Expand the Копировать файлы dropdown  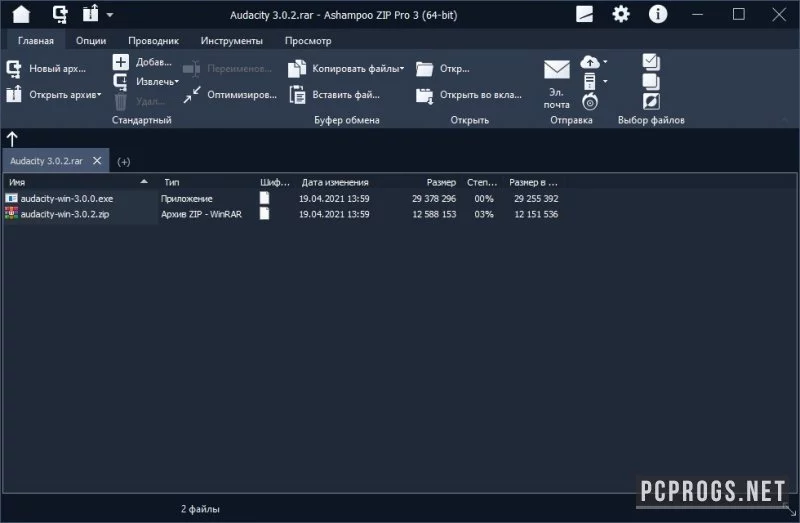click(402, 69)
